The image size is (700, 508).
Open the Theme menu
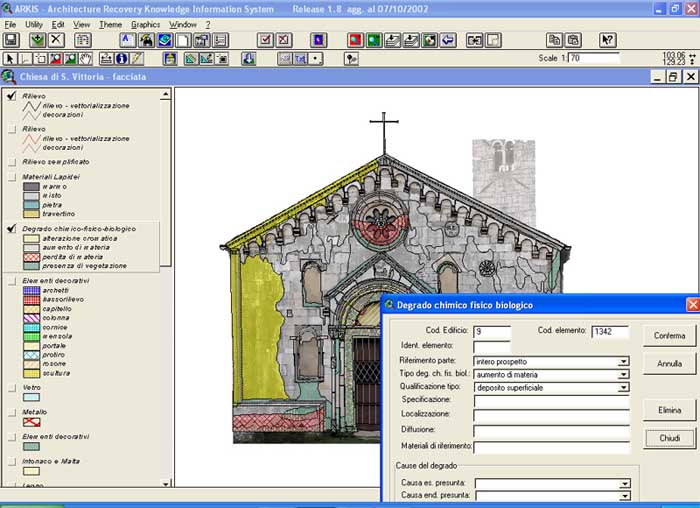point(110,23)
